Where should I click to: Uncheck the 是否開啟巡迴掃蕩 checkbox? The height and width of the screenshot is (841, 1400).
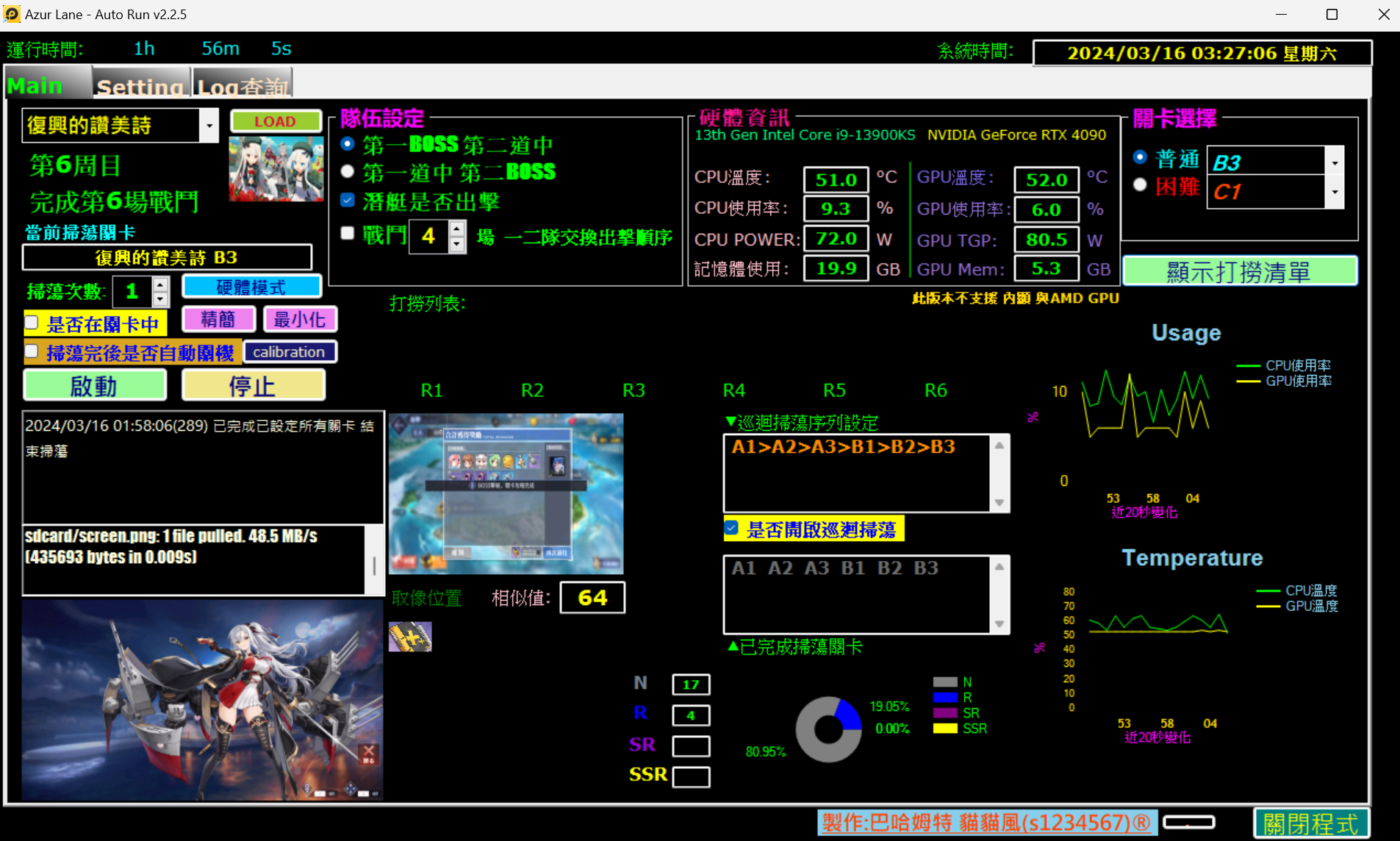732,529
